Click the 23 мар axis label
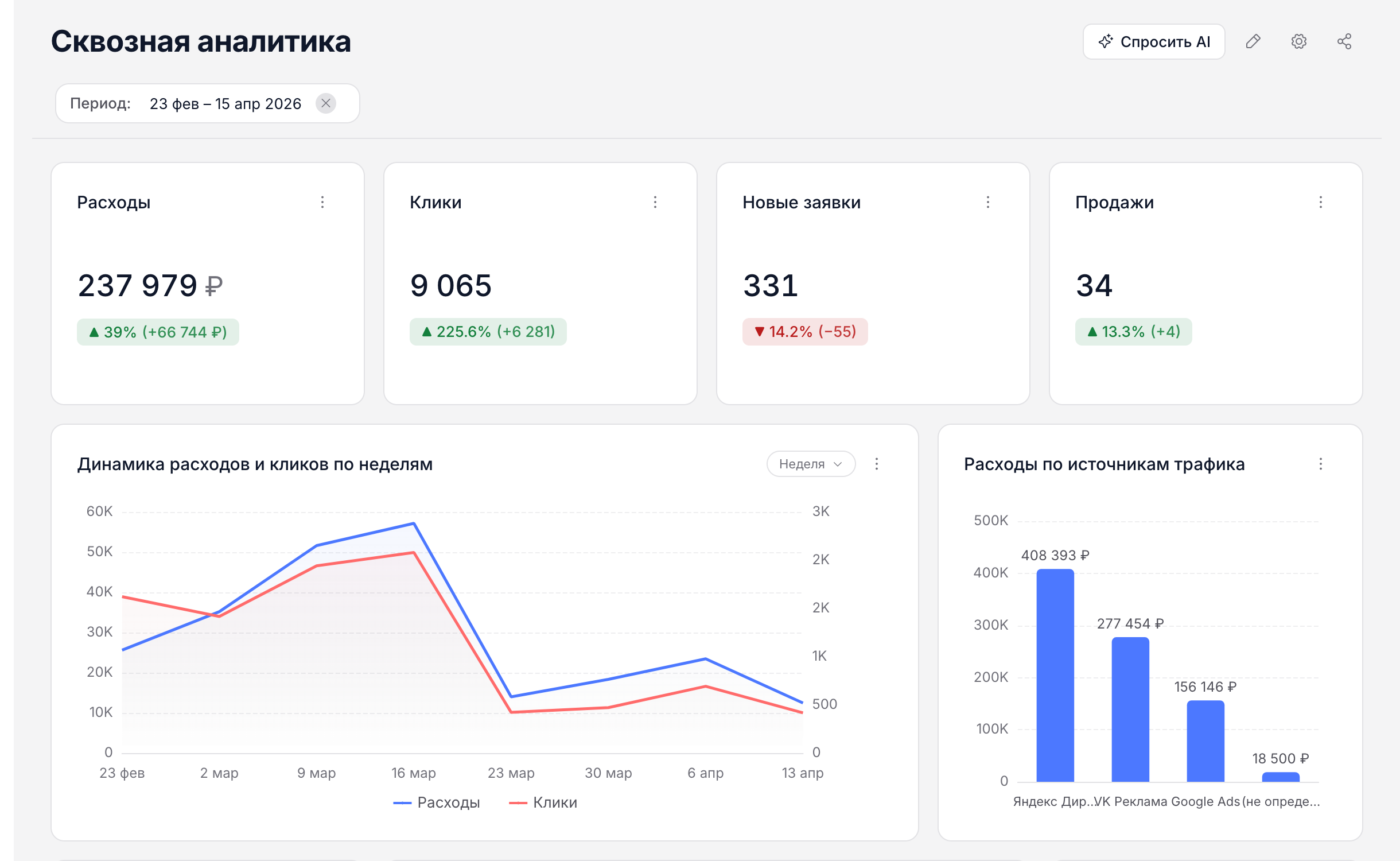 point(511,773)
